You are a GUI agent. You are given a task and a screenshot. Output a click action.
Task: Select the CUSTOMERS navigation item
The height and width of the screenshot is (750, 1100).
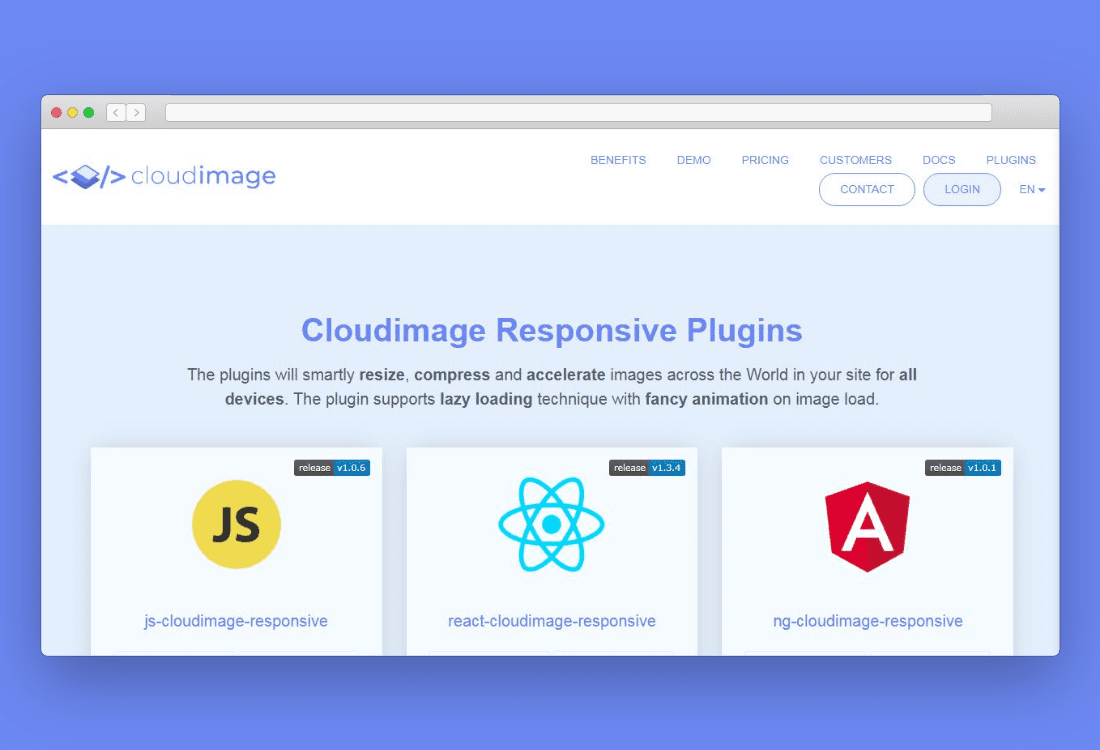[855, 160]
